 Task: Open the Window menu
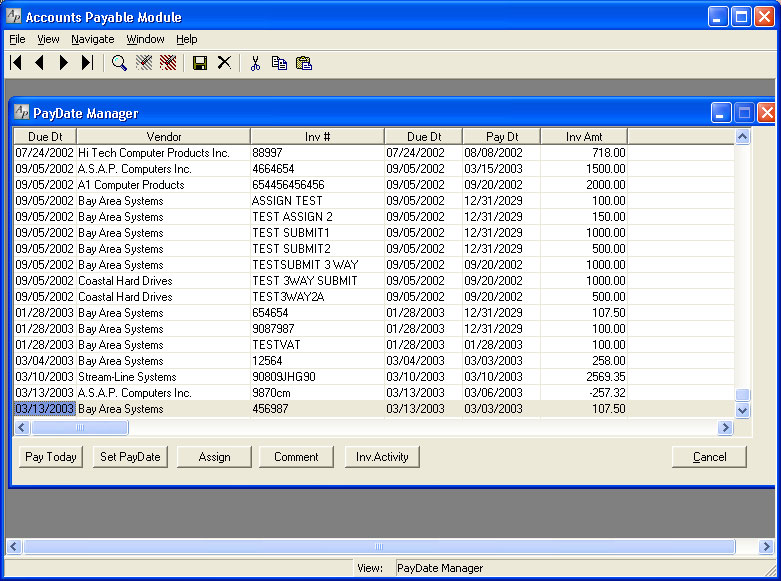pos(145,39)
